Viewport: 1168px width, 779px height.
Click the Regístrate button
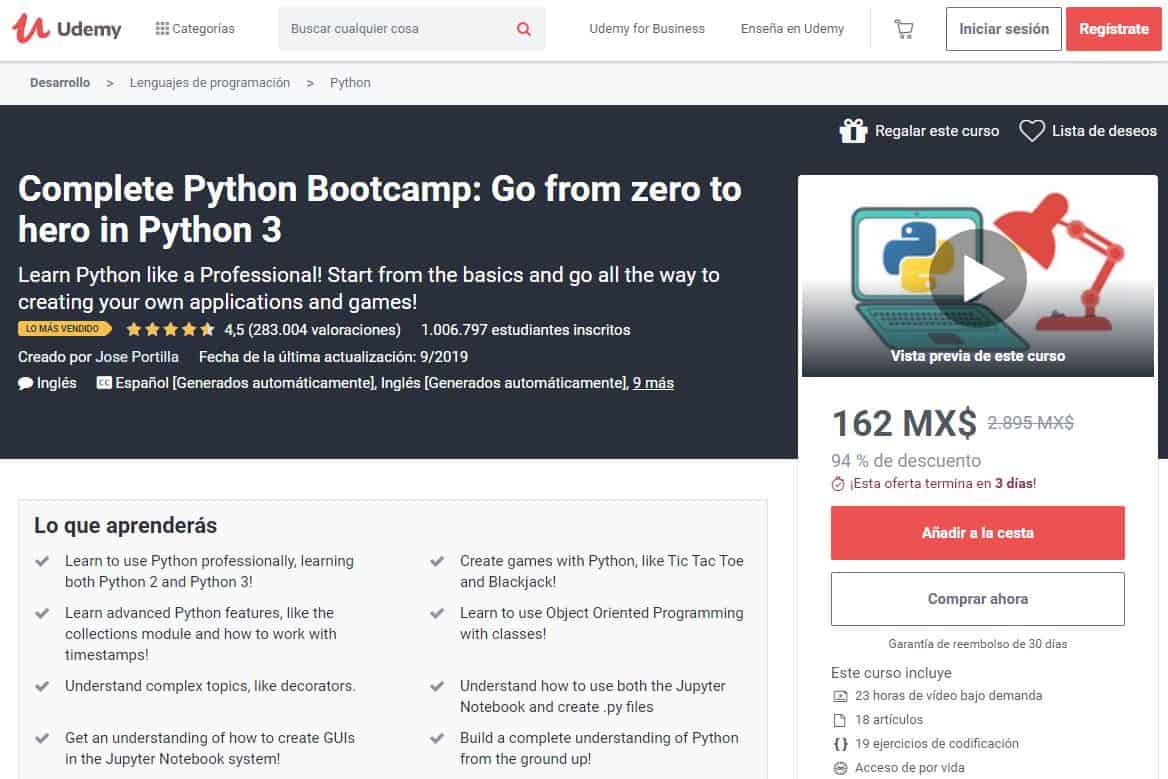pyautogui.click(x=1114, y=29)
